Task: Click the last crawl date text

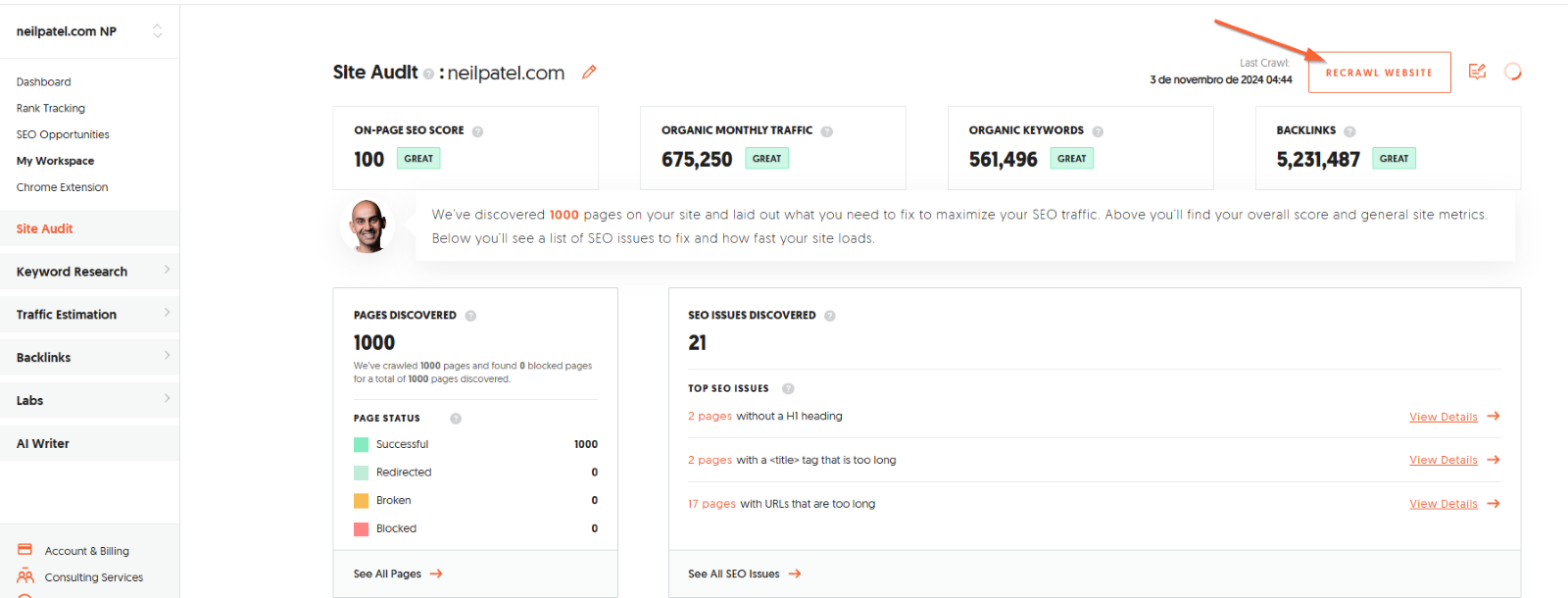Action: click(1220, 80)
